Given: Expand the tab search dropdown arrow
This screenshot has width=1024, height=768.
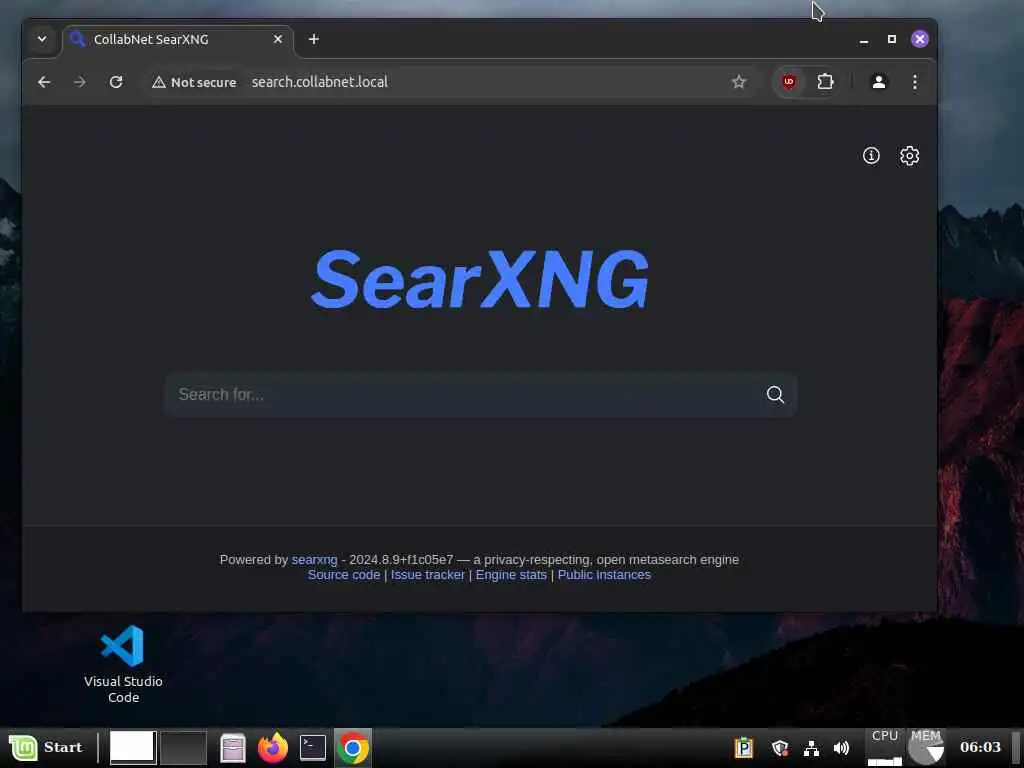Looking at the screenshot, I should pyautogui.click(x=42, y=39).
